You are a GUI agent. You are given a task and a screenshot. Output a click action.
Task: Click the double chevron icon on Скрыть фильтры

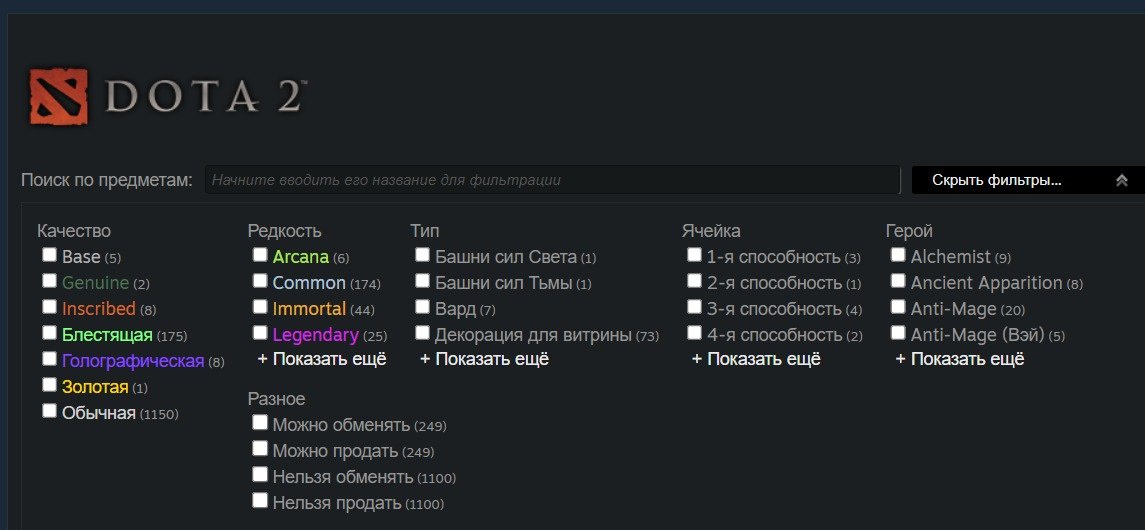pyautogui.click(x=1122, y=180)
